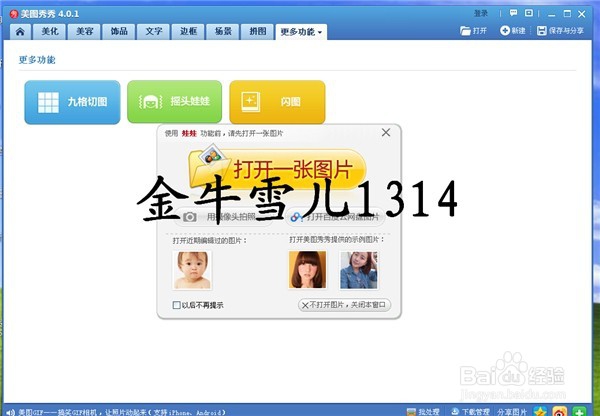Launch the 摇头娃娃 feature tile
600x416 pixels.
[x=174, y=102]
